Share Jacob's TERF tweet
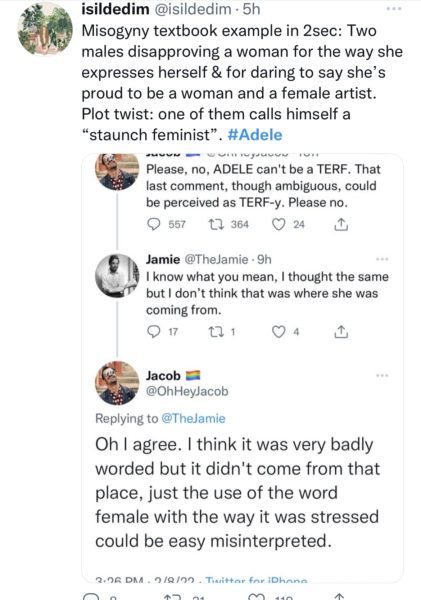 (x=341, y=224)
